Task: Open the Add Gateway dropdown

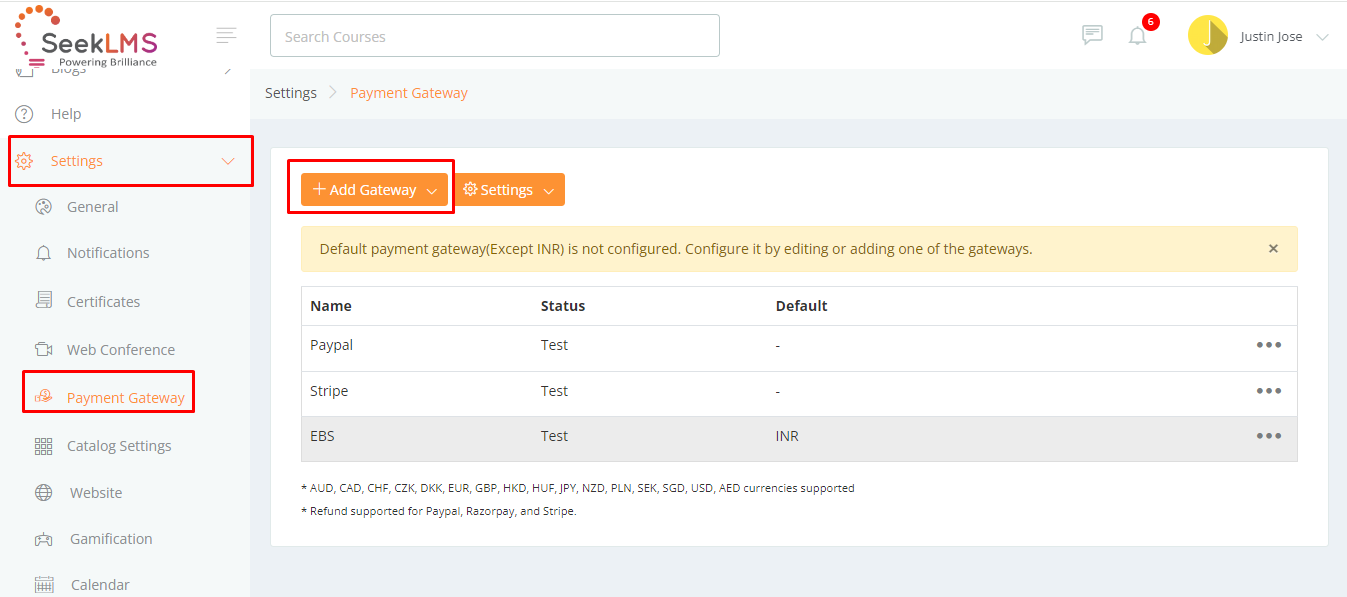Action: pyautogui.click(x=374, y=190)
